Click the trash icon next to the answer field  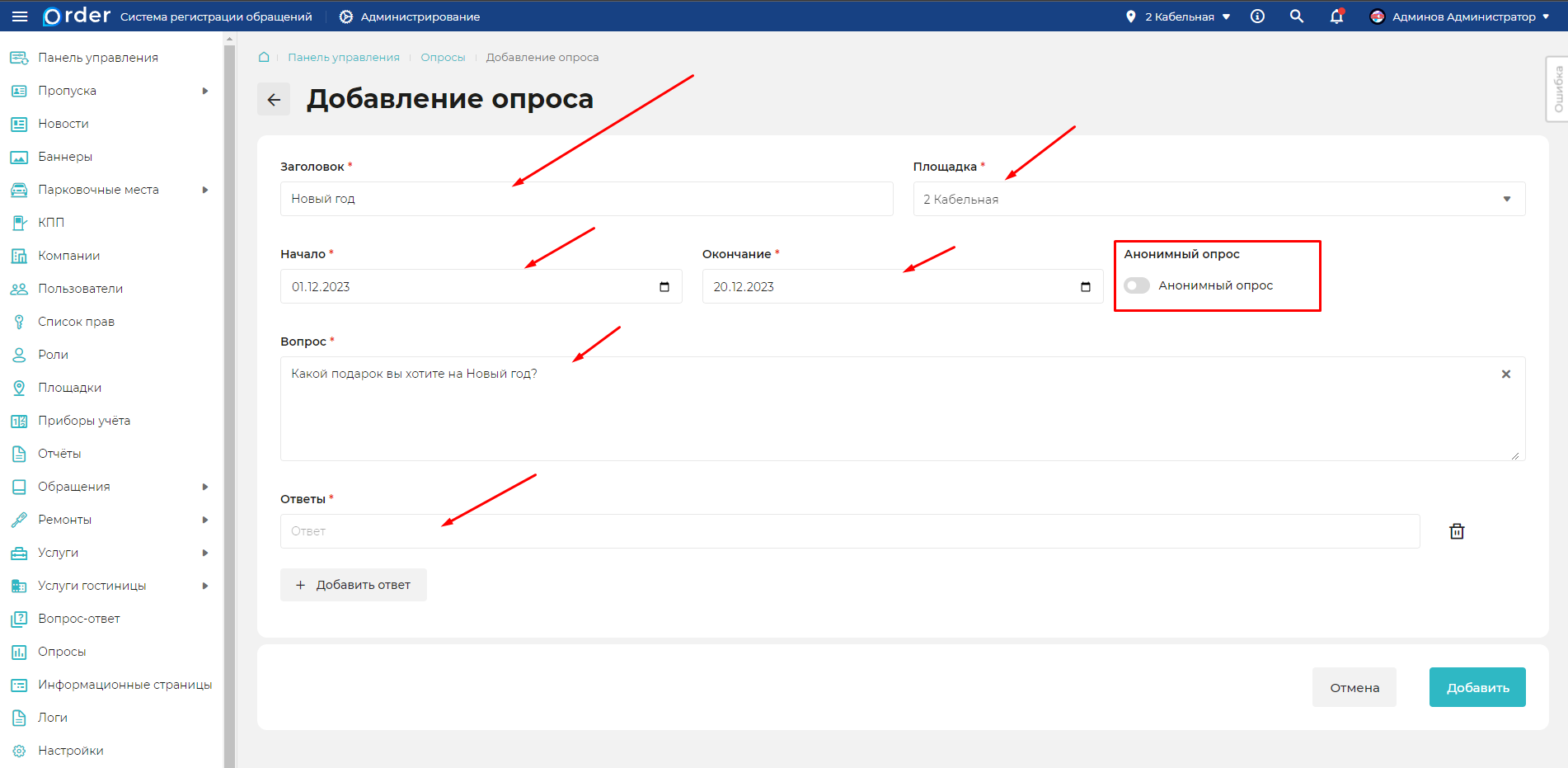(1457, 531)
